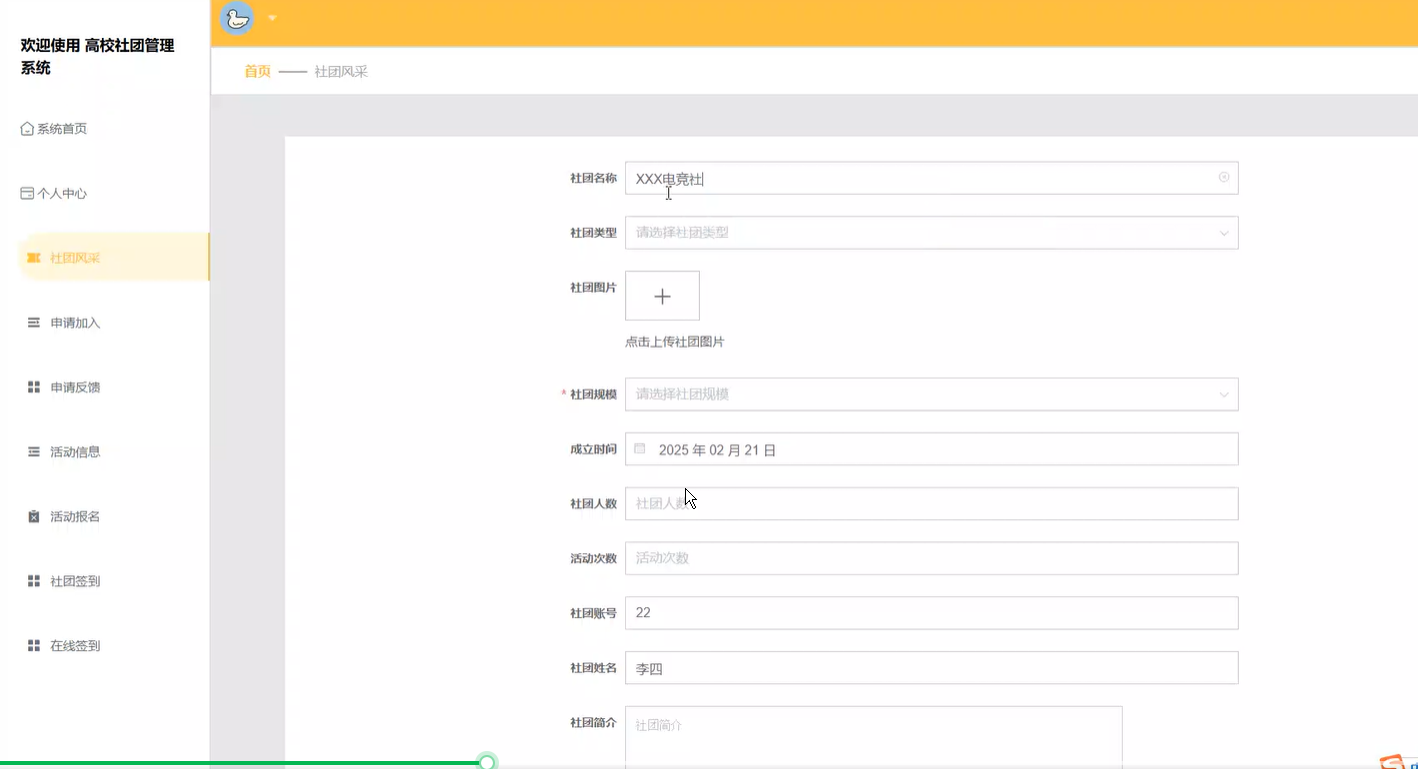Click the 在线签到 grid icon
The width and height of the screenshot is (1418, 769).
click(33, 646)
